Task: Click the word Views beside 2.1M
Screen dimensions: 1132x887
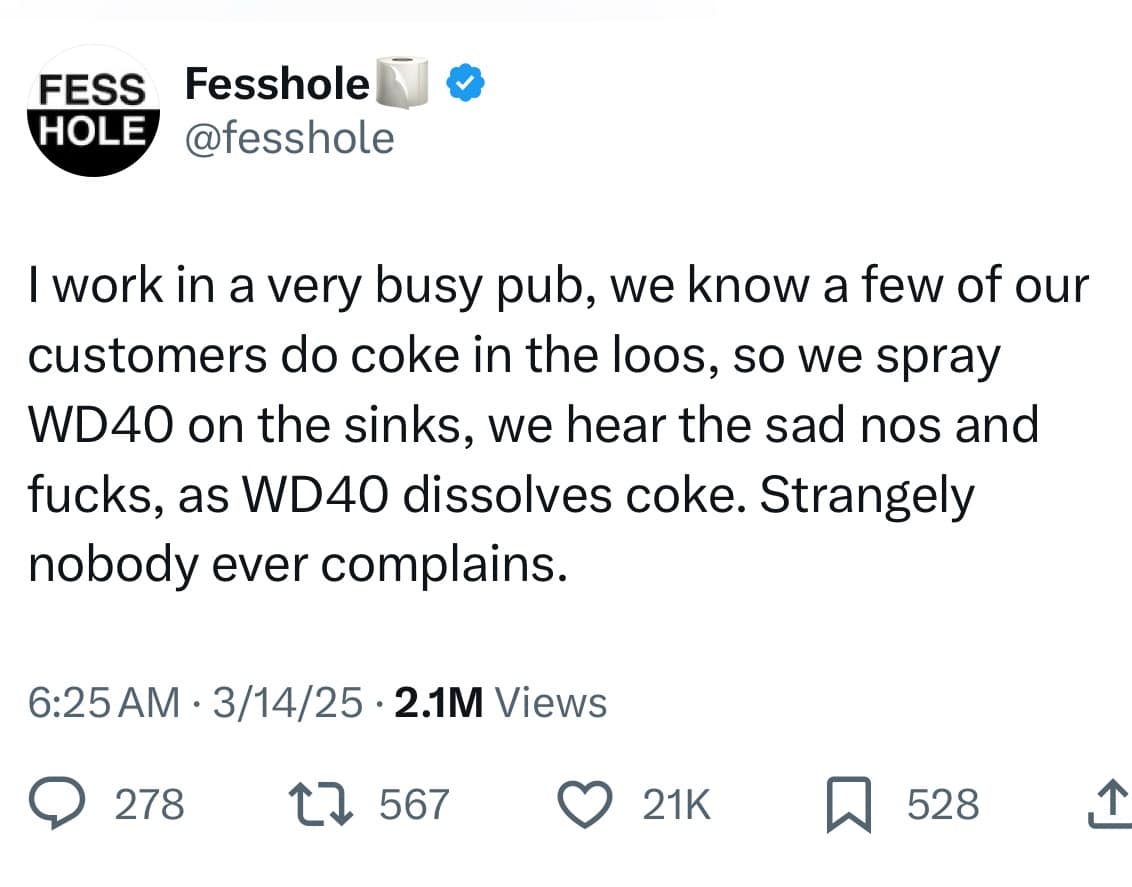Action: 551,703
